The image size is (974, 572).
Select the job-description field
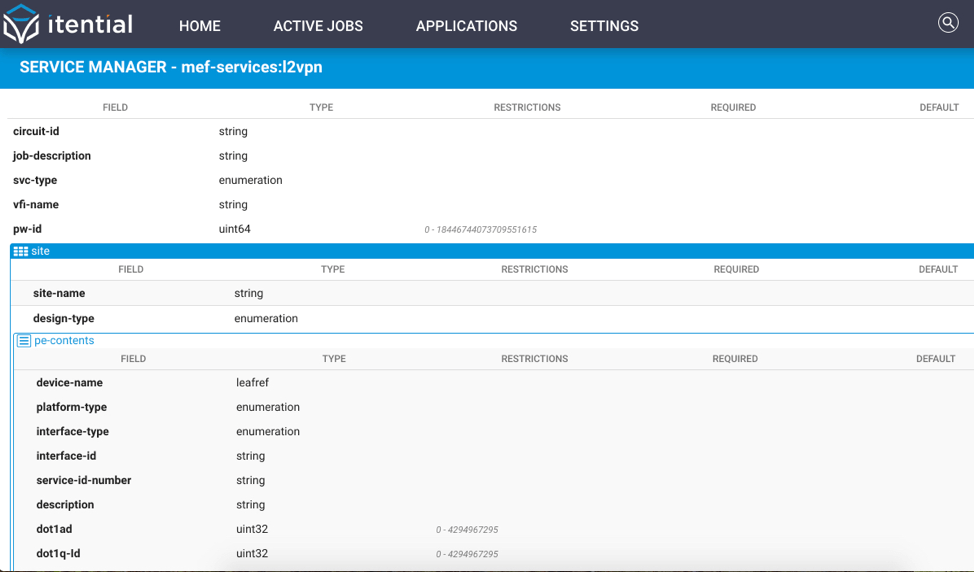point(52,156)
